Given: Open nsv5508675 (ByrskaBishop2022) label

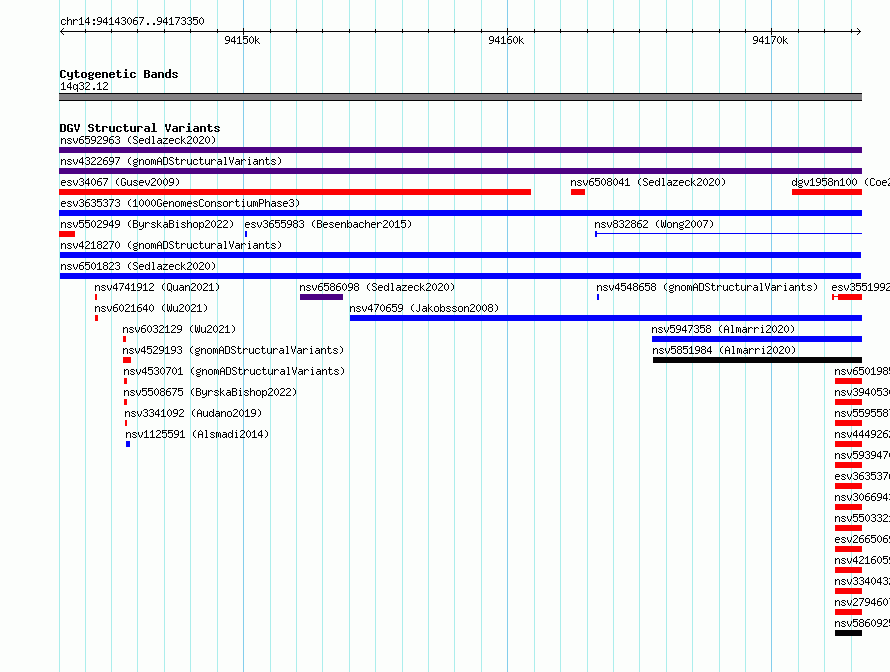Looking at the screenshot, I should 210,392.
